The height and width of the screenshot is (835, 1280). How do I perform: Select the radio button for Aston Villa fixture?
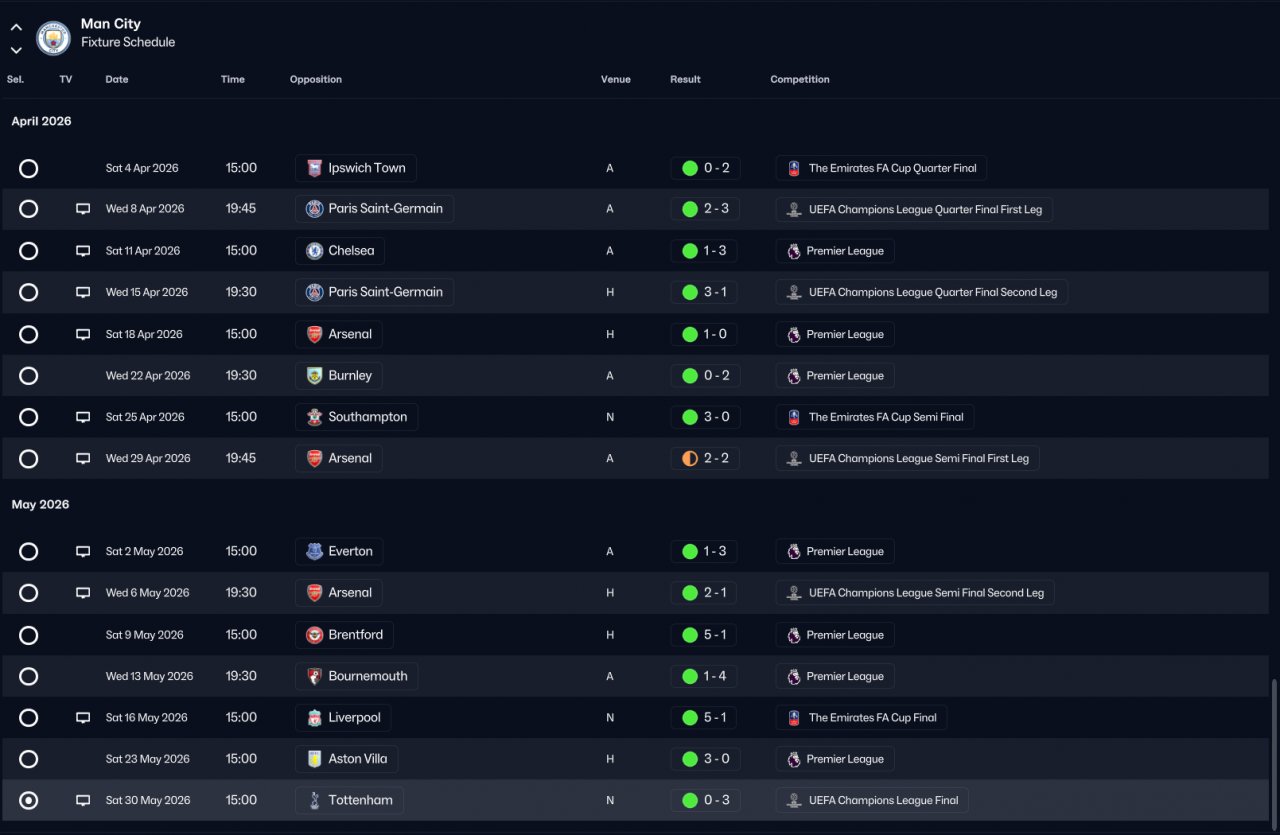coord(28,759)
